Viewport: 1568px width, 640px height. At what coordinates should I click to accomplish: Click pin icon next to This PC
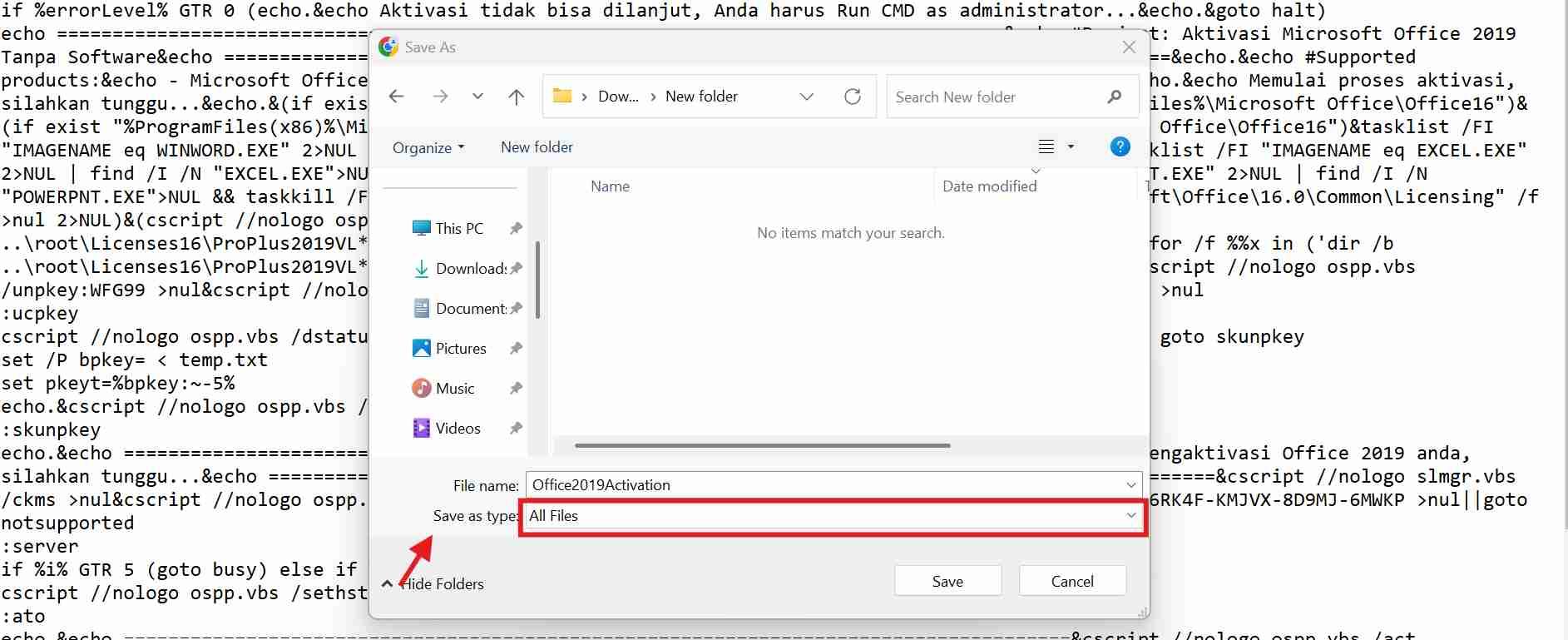coord(516,228)
